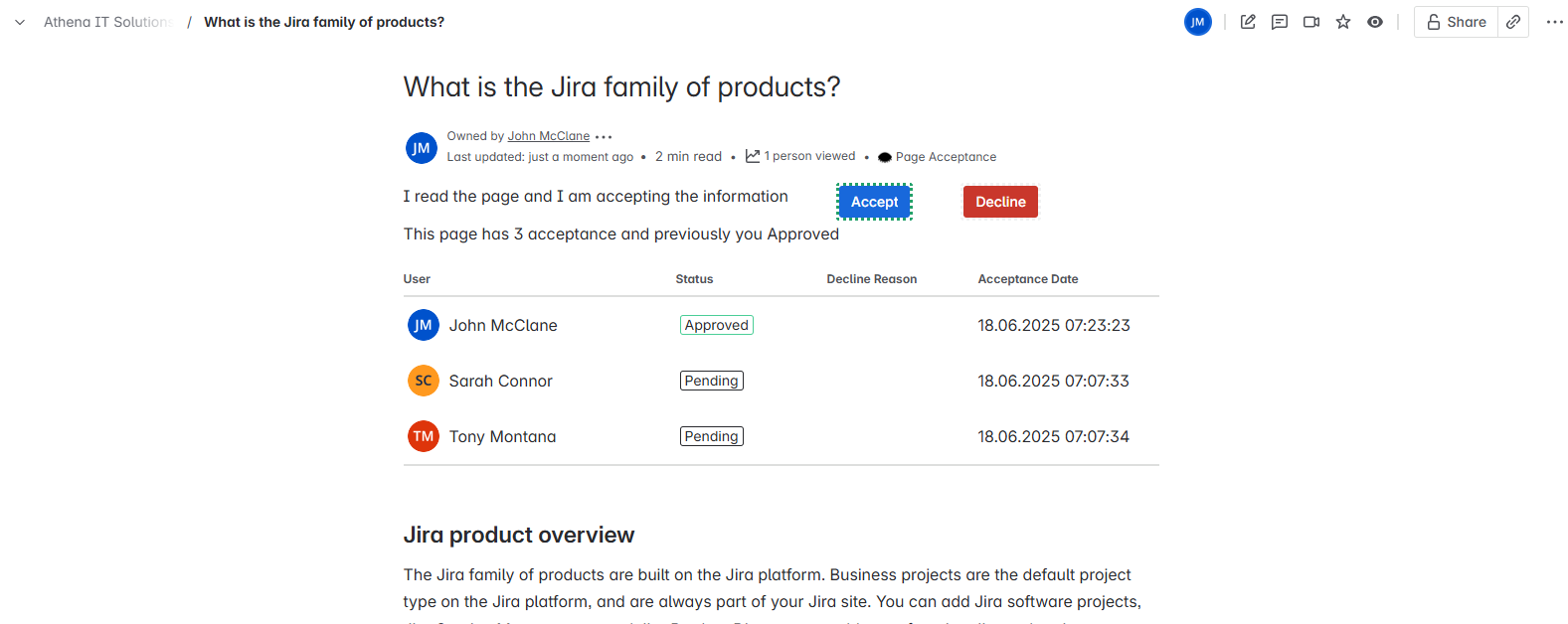Copy the page link icon
The height and width of the screenshot is (624, 1568).
(1513, 22)
